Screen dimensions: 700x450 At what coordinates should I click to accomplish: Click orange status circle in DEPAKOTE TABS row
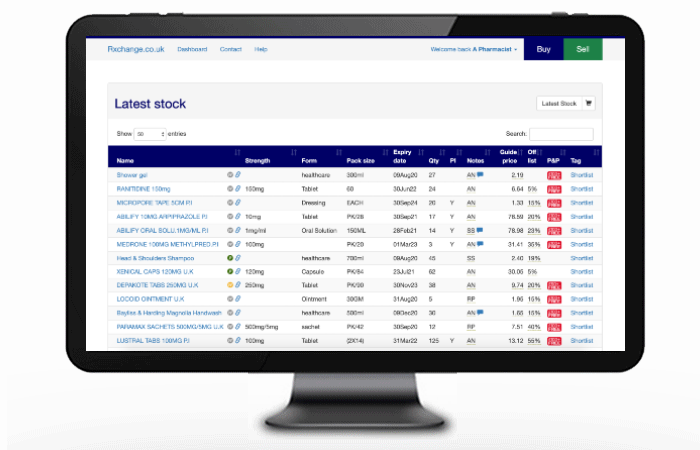point(230,285)
